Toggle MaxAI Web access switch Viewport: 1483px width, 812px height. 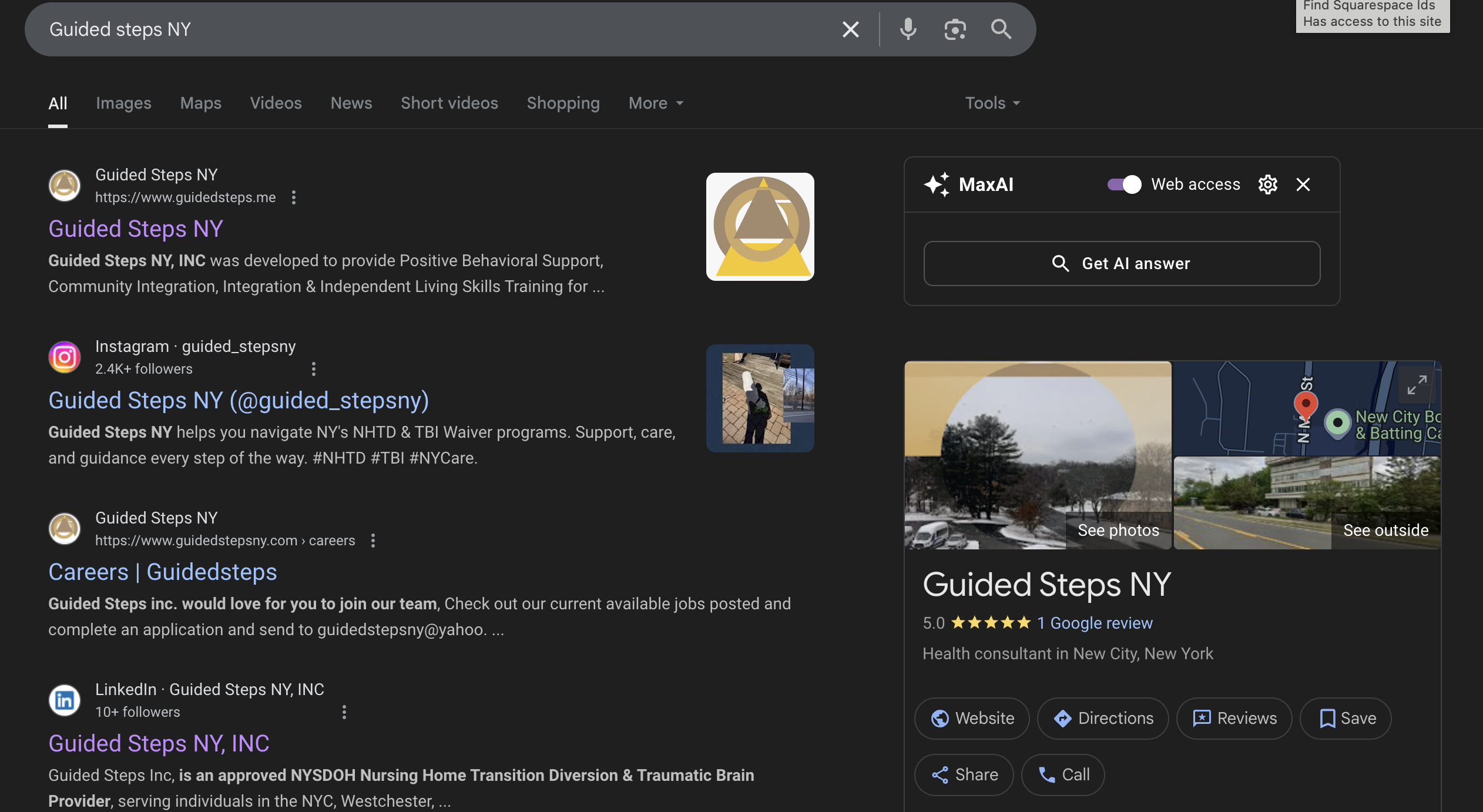click(1124, 184)
